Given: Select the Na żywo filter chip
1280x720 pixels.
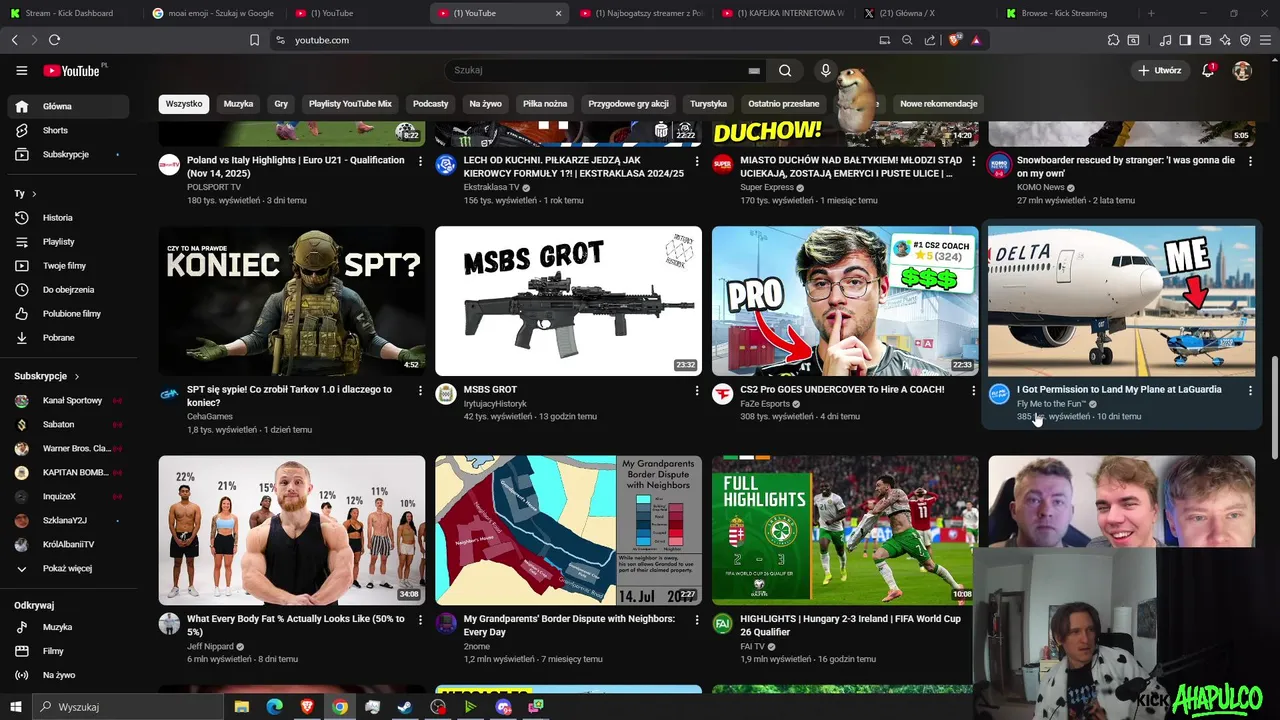Looking at the screenshot, I should point(486,104).
